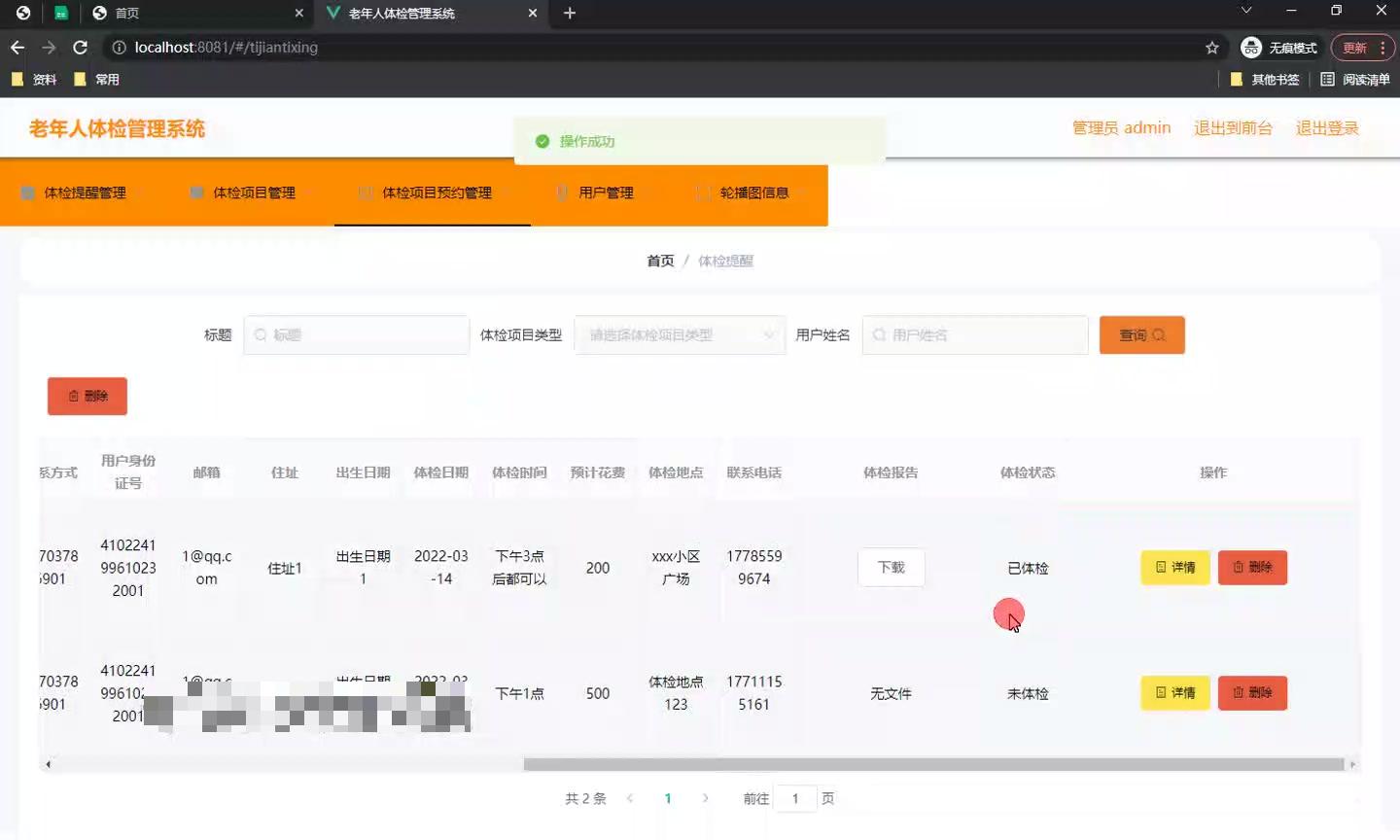Click the 已体检 status cell

click(x=1028, y=568)
